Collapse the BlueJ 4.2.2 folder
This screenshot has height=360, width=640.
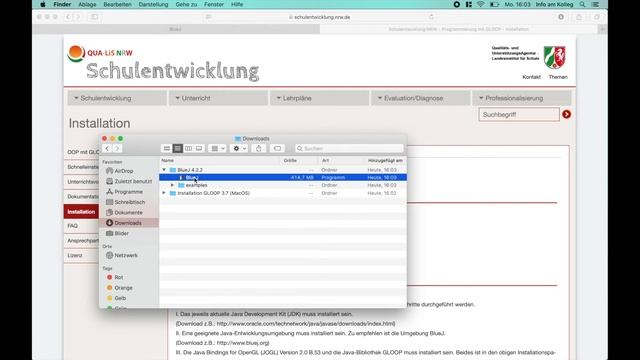(x=164, y=170)
